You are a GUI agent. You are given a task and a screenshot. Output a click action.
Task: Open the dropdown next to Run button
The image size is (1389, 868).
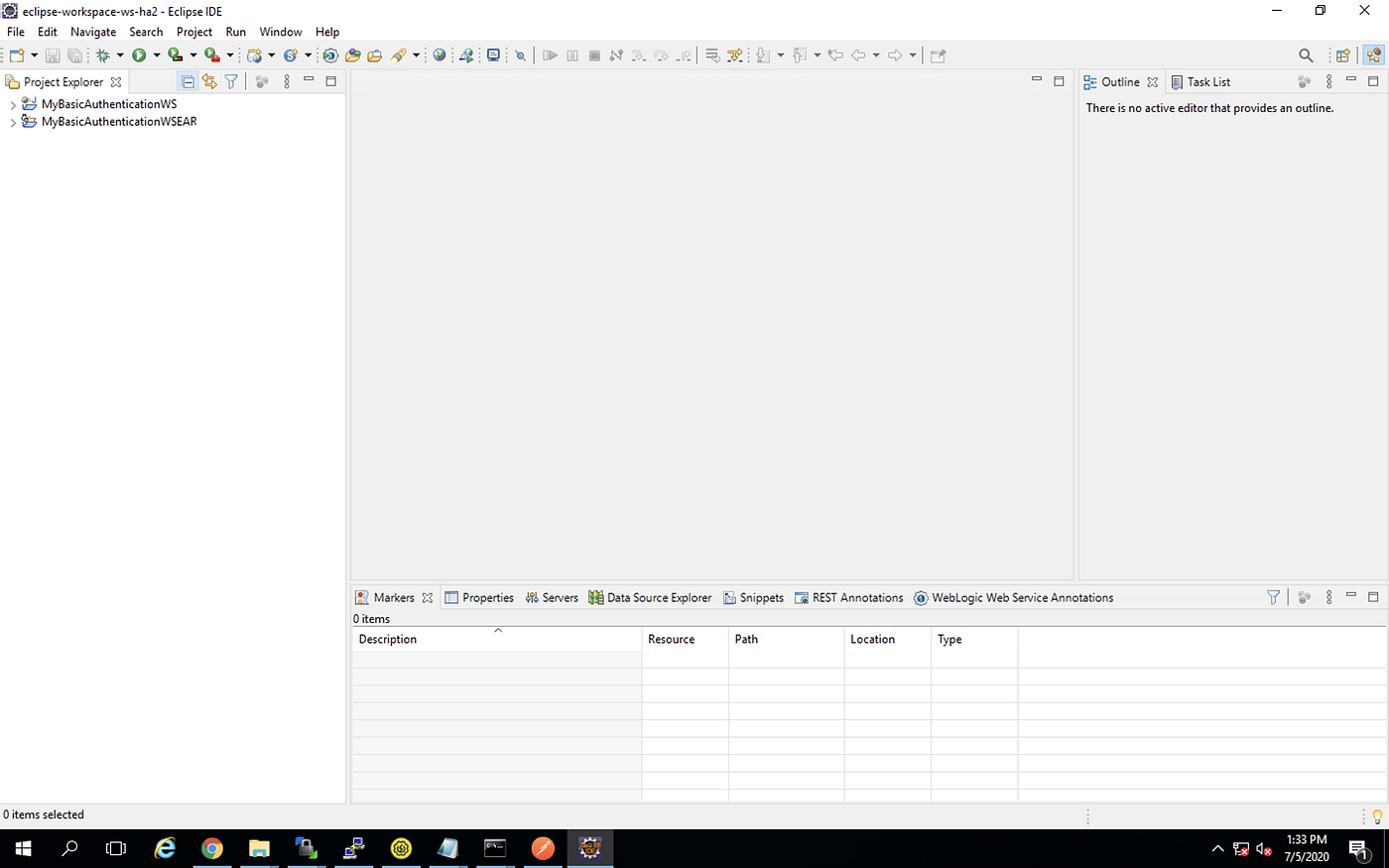click(157, 56)
